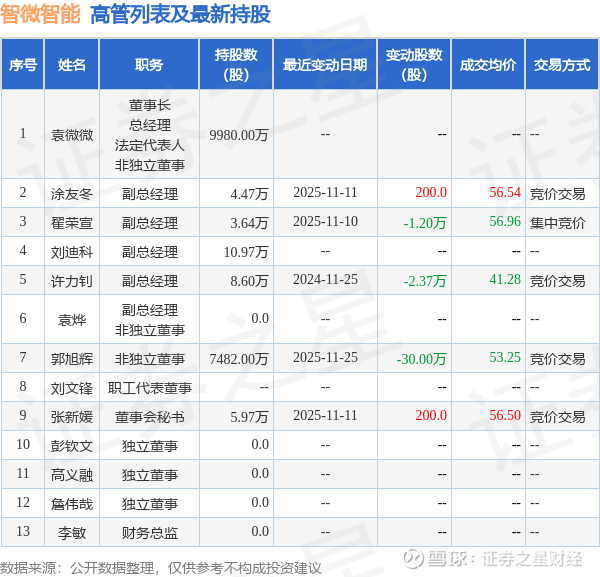Select the 交易方式 column header
The width and height of the screenshot is (600, 577).
[x=562, y=65]
